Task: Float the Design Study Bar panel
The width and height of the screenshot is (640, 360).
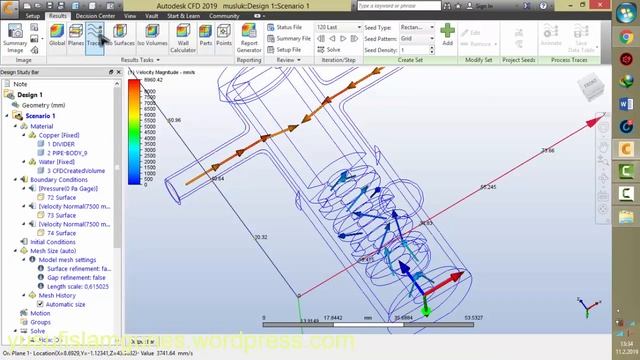Action: point(111,72)
